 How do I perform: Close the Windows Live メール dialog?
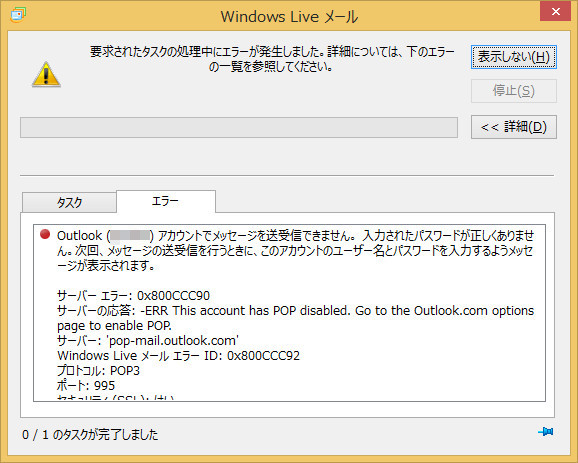point(555,11)
